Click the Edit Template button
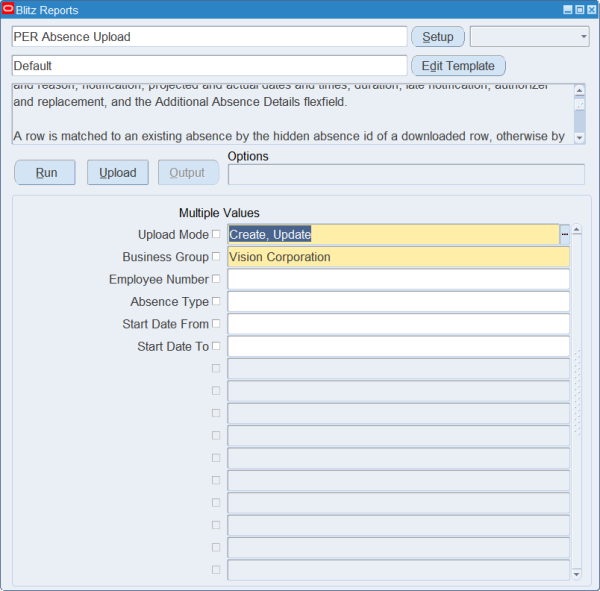Viewport: 600px width, 591px height. coord(458,66)
